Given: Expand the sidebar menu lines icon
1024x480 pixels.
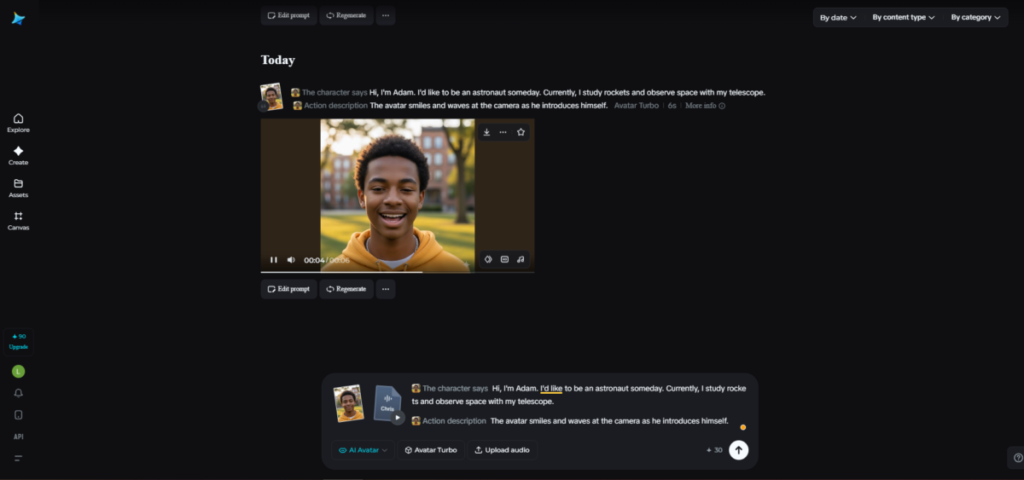Looking at the screenshot, I should (18, 458).
